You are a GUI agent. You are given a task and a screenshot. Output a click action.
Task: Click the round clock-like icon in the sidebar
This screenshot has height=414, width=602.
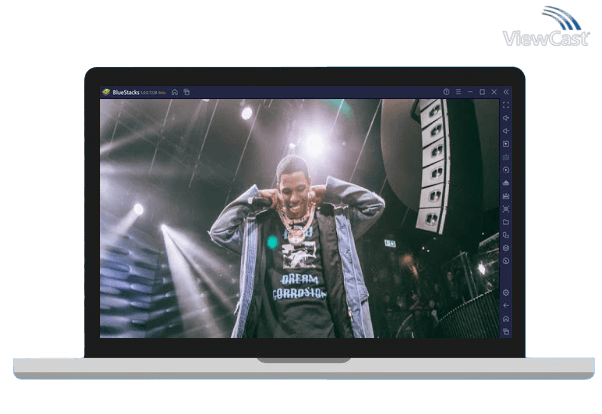[506, 261]
